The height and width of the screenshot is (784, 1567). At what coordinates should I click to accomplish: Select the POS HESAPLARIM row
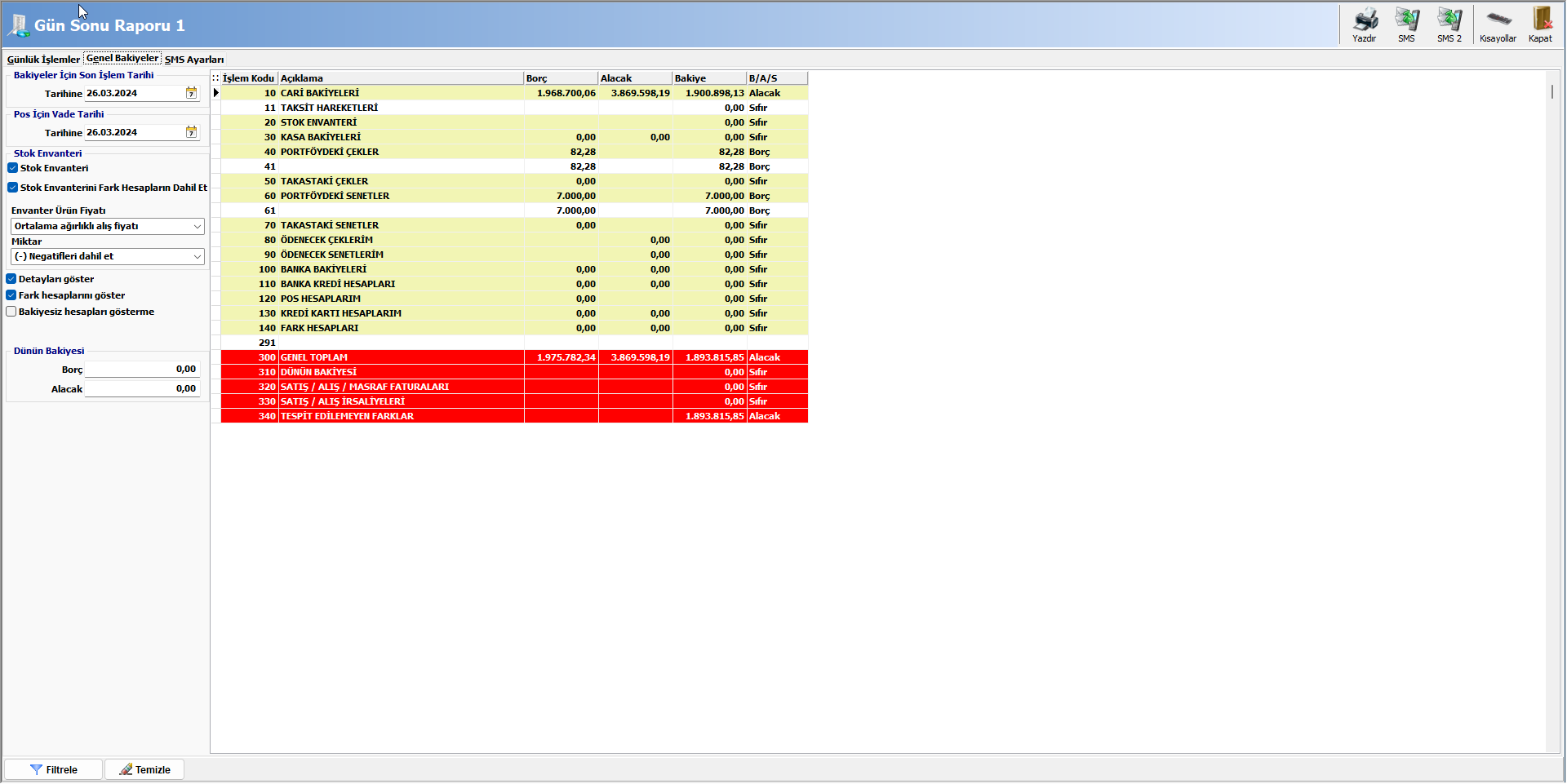tap(514, 299)
